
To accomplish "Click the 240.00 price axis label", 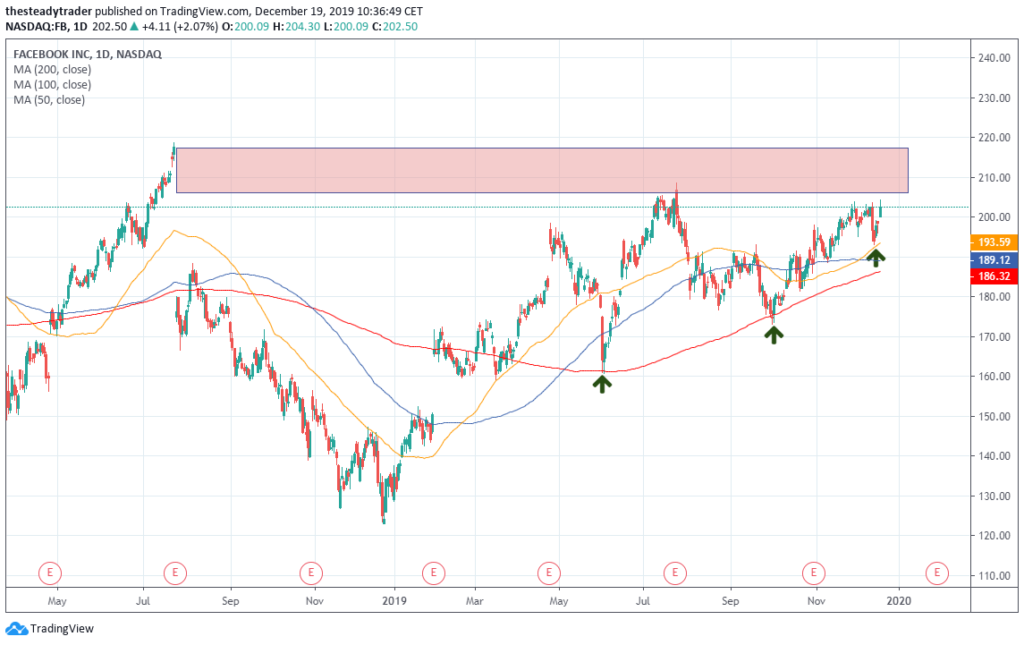I will point(994,58).
